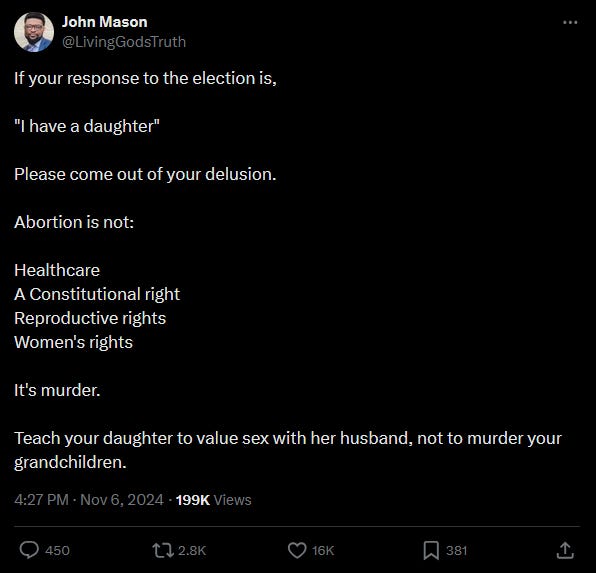Screen dimensions: 596x573
Task: Click the John Mason display name
Action: coord(105,22)
